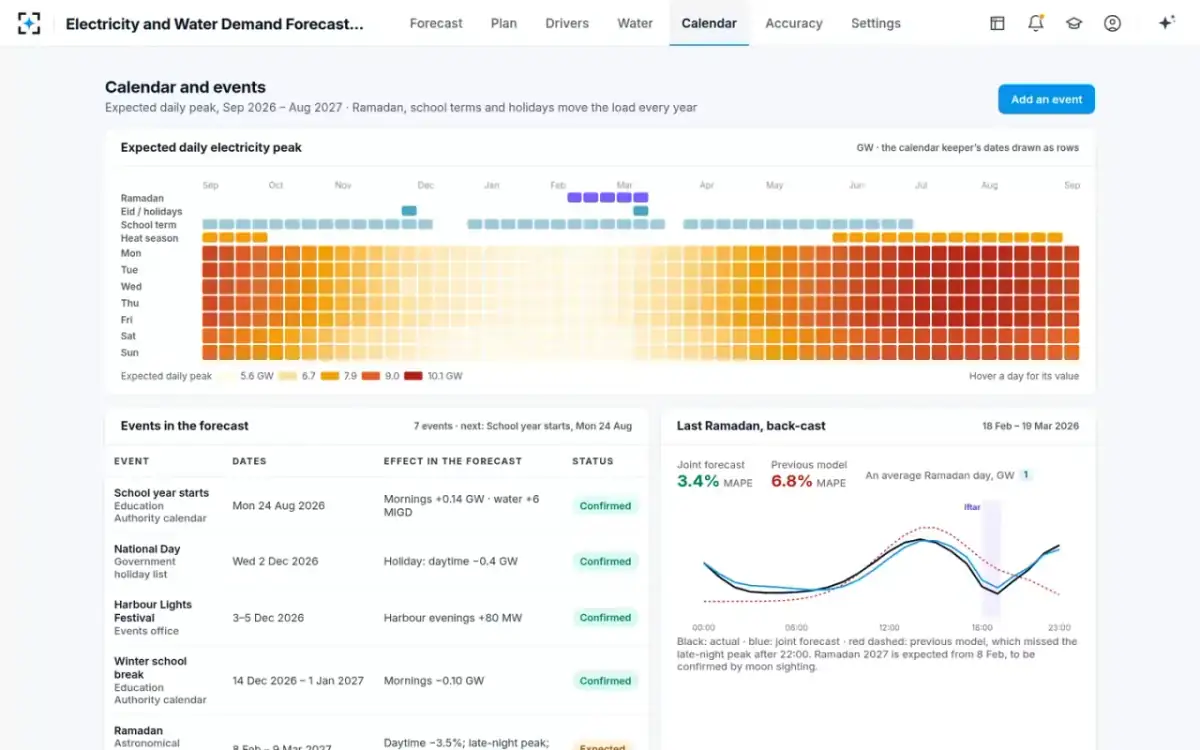Select the School year starts event name
1200x750 pixels.
click(x=162, y=493)
